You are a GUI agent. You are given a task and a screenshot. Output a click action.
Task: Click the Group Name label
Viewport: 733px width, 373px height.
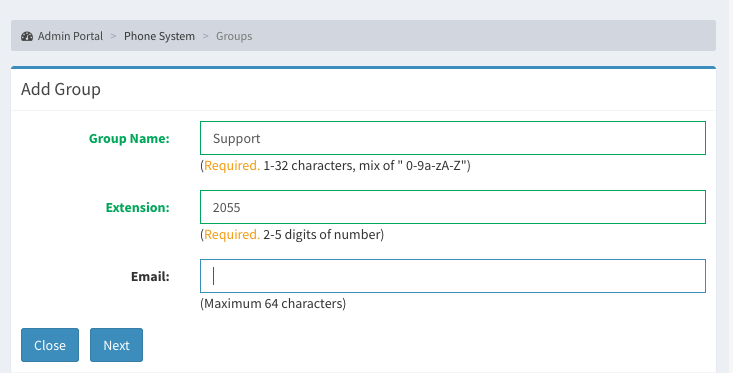pyautogui.click(x=129, y=138)
